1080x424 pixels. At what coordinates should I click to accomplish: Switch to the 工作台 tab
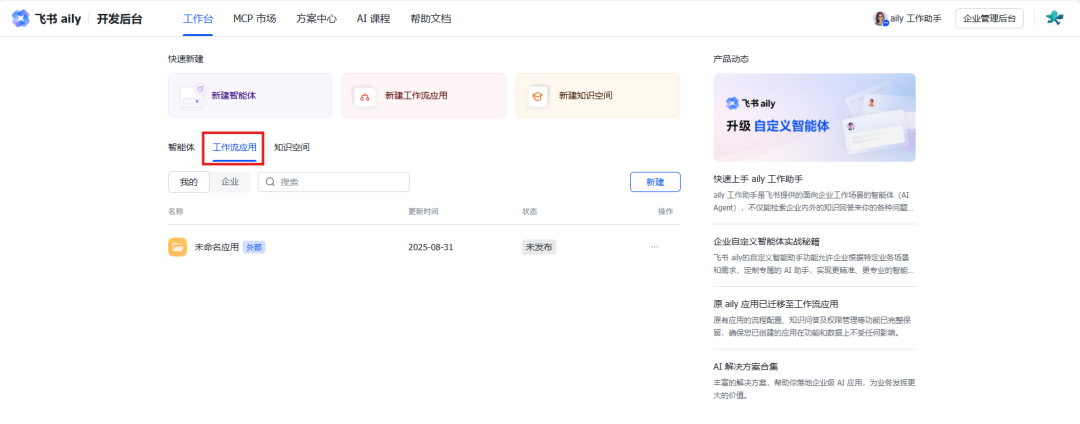198,19
